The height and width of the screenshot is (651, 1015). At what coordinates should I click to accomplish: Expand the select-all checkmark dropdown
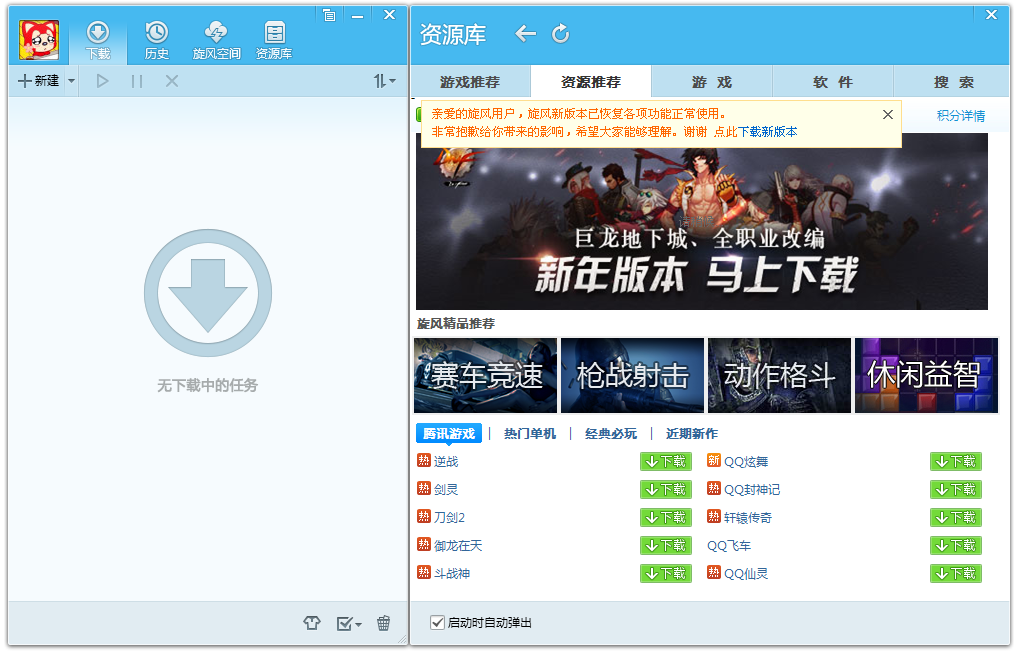click(349, 623)
